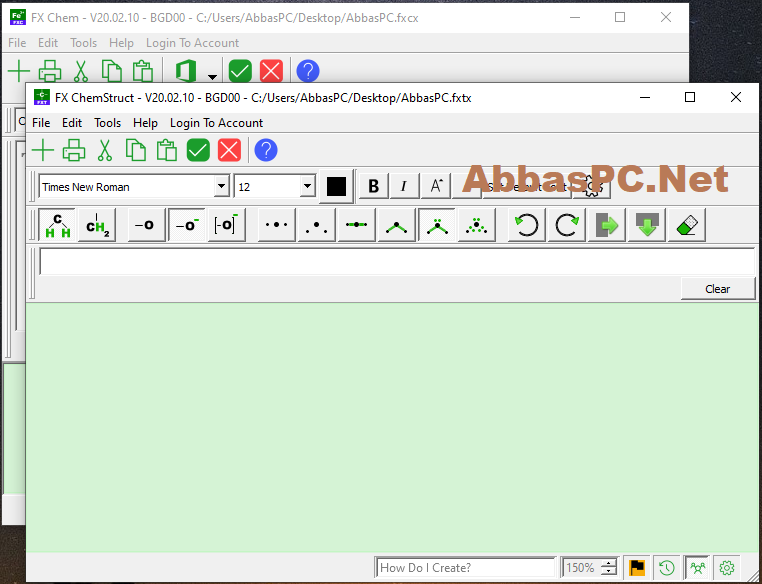Maximize the FX ChemStruct window
Screen dimensions: 762x584
(x=690, y=97)
